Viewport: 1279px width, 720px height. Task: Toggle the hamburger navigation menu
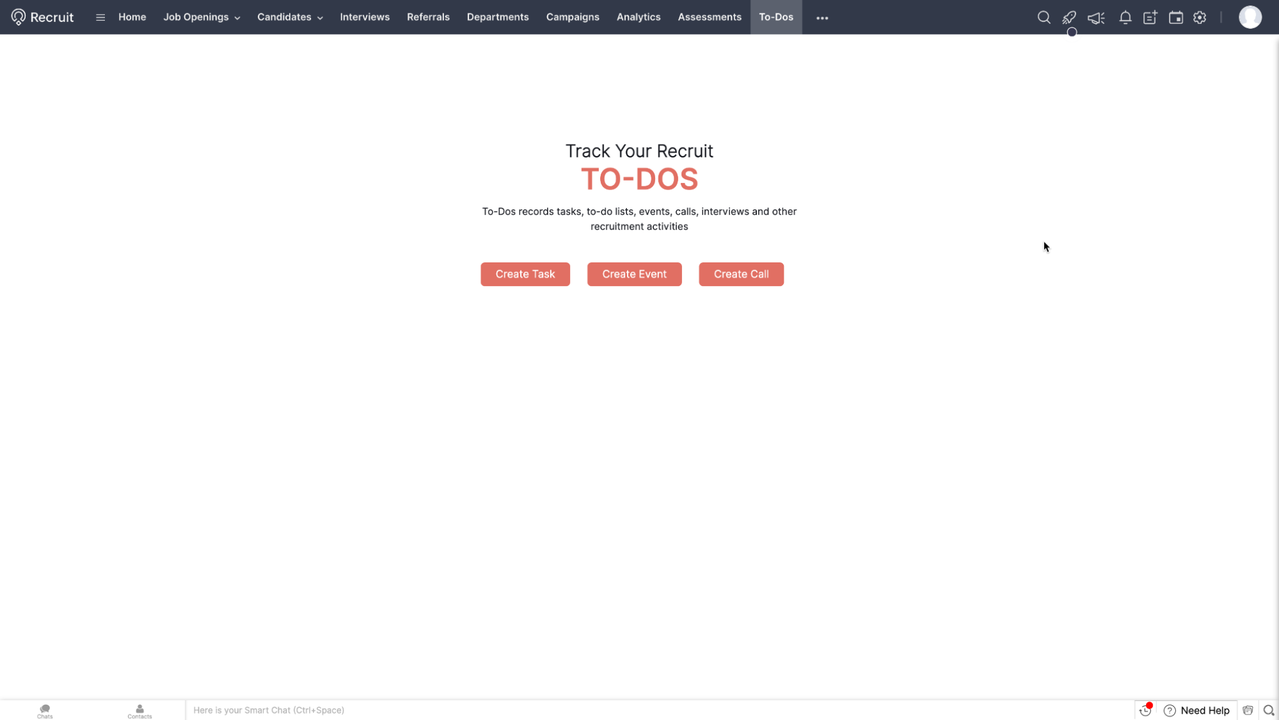pos(100,17)
